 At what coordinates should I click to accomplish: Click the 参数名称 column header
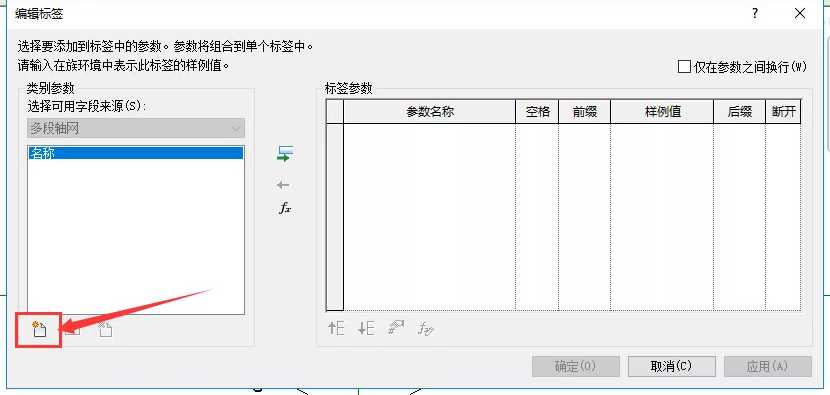click(429, 112)
